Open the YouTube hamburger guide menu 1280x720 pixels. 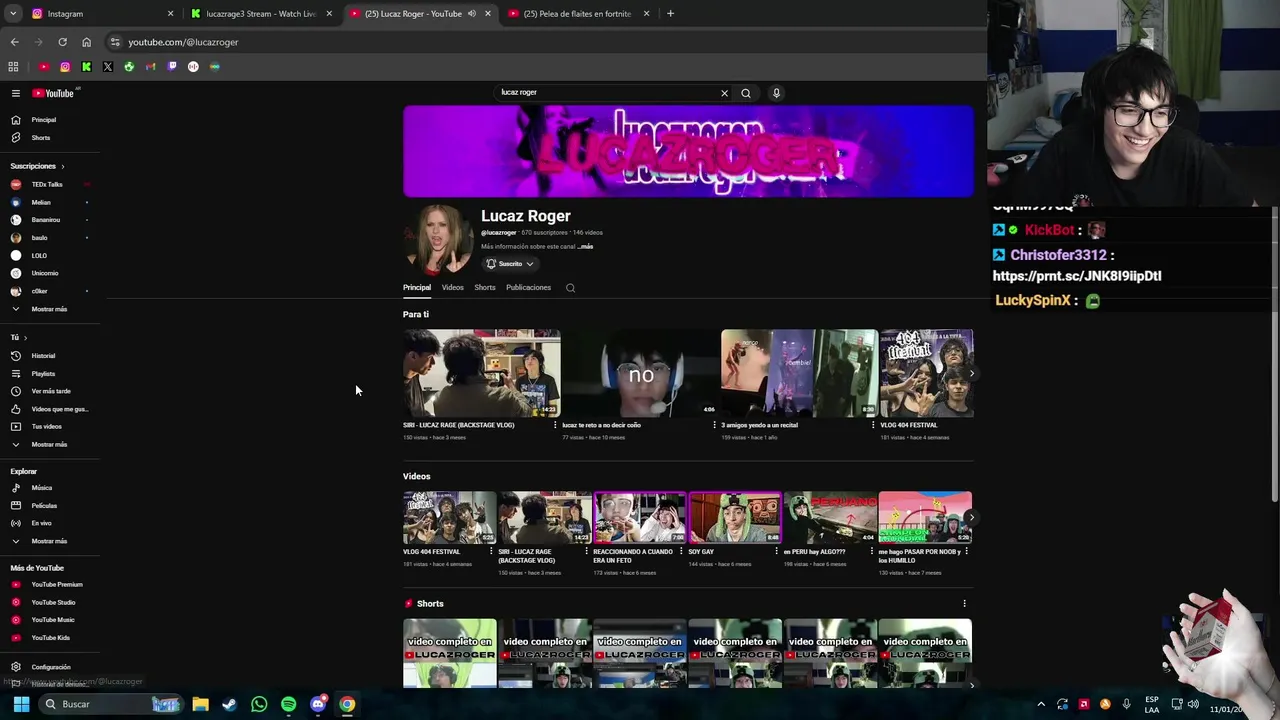(16, 93)
